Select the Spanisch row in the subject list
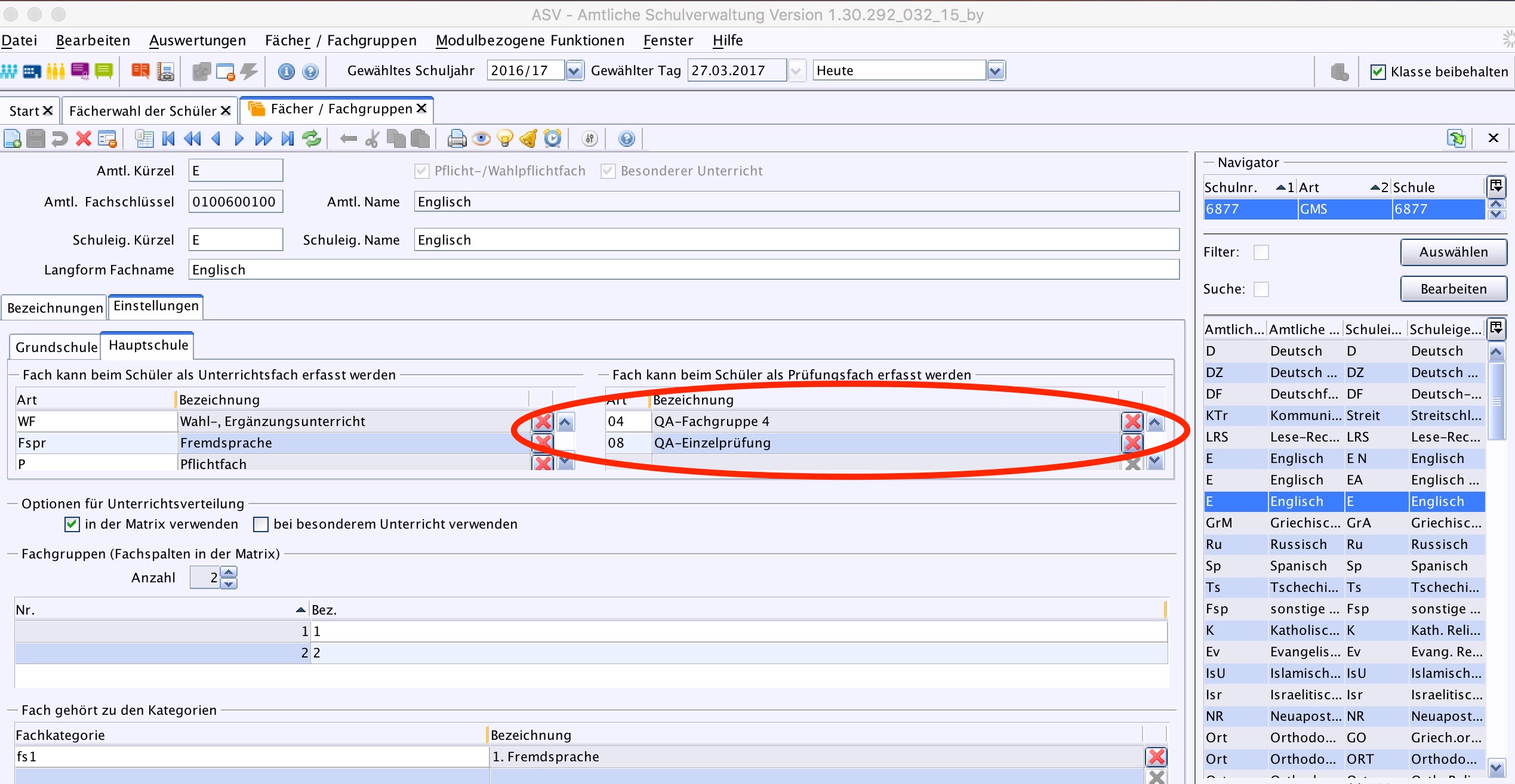The width and height of the screenshot is (1515, 784). click(1344, 566)
